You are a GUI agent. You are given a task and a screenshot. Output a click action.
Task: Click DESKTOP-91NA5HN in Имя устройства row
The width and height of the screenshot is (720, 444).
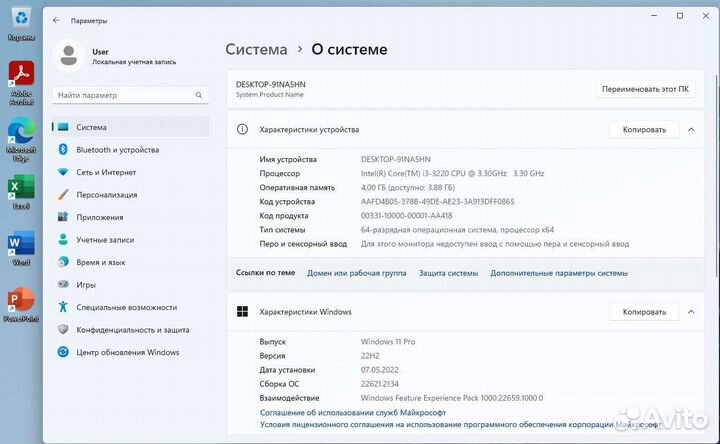click(396, 159)
